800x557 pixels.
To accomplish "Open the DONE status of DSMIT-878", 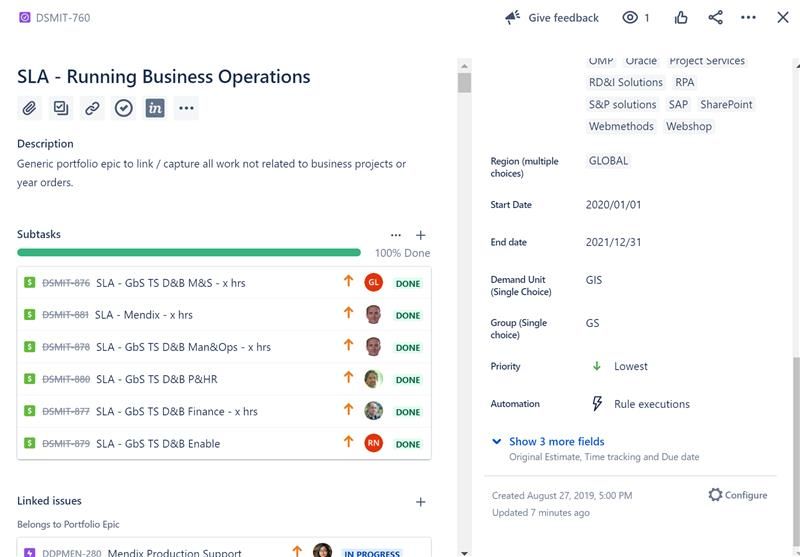I will click(408, 348).
